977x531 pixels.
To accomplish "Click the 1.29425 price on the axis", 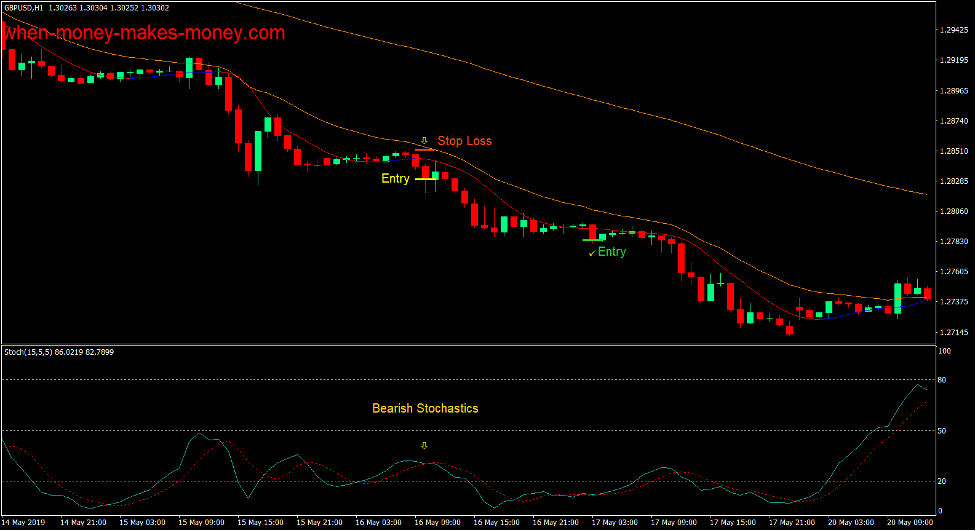I will (x=953, y=30).
